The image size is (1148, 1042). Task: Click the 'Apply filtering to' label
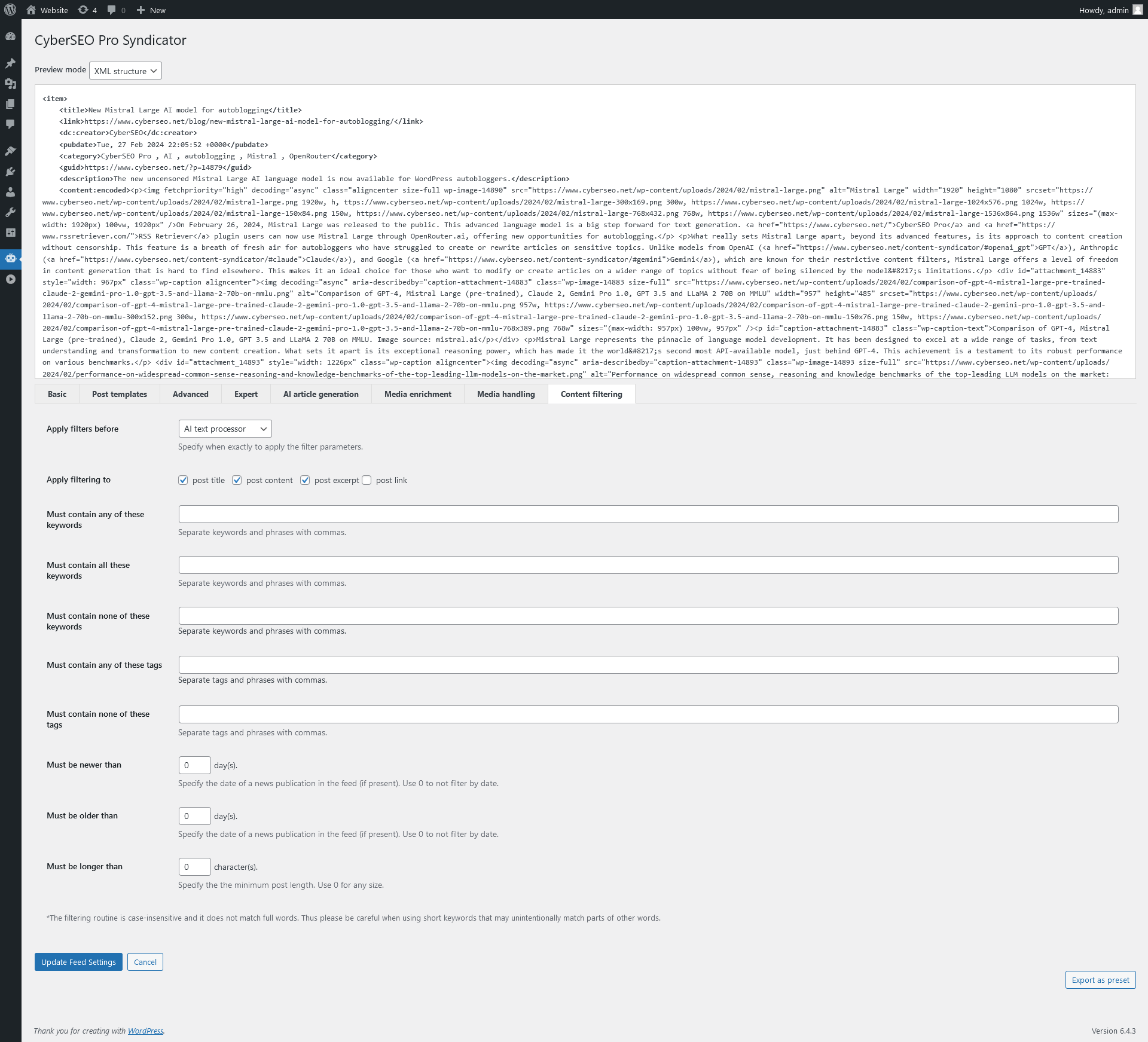tap(78, 479)
